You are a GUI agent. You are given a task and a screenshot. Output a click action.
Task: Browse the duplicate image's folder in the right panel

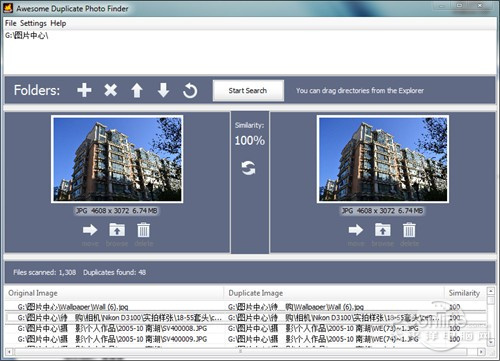click(x=383, y=230)
